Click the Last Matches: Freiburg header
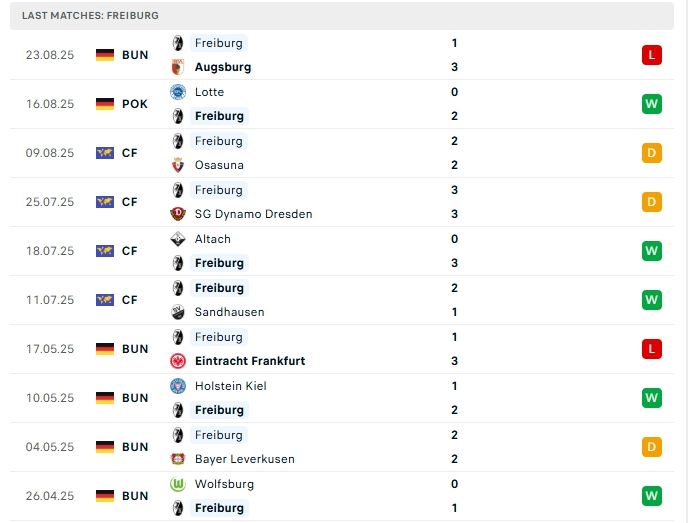The width and height of the screenshot is (688, 523). tap(90, 16)
